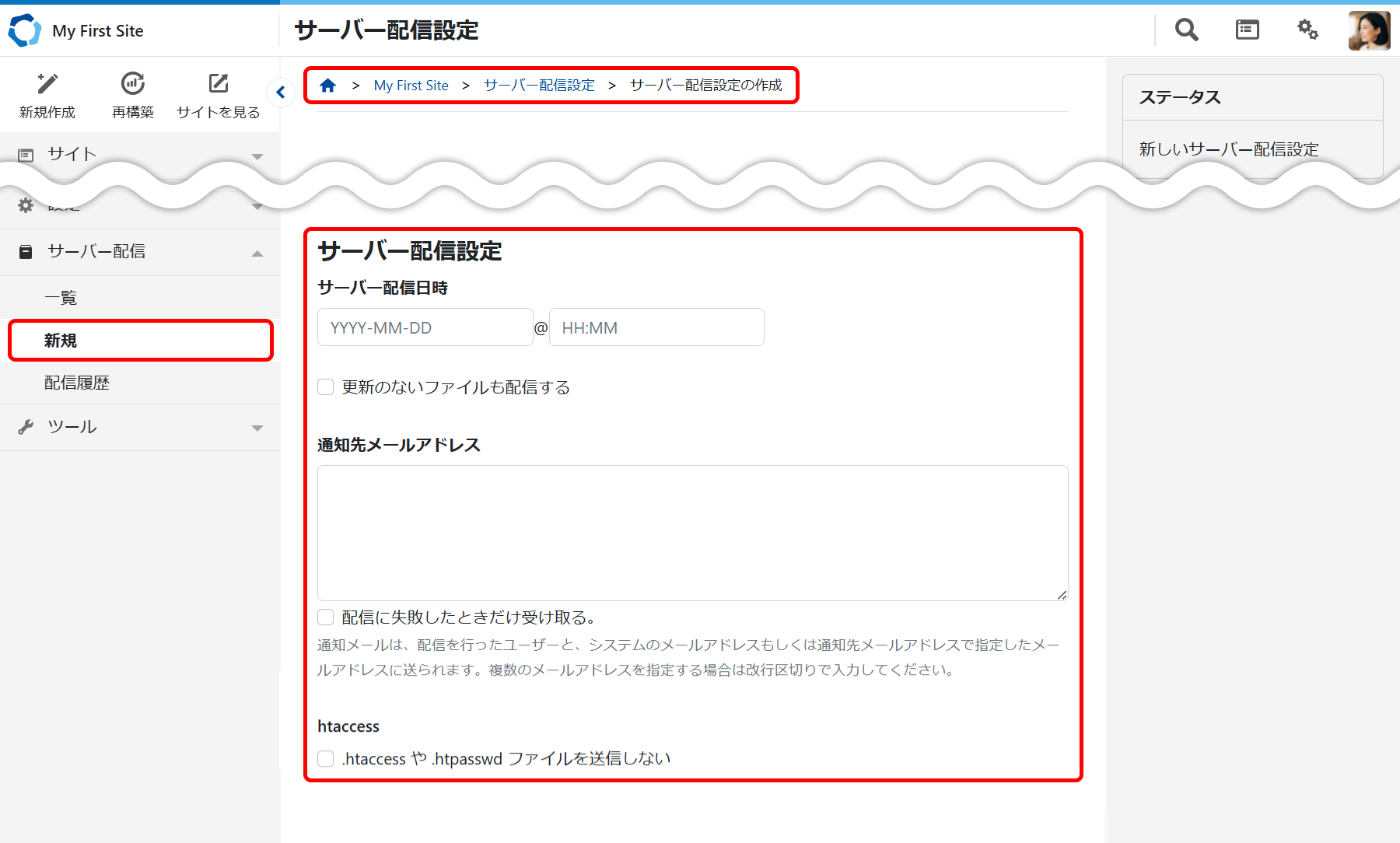Open the system log panel icon
This screenshot has width=1400, height=843.
click(x=1246, y=30)
